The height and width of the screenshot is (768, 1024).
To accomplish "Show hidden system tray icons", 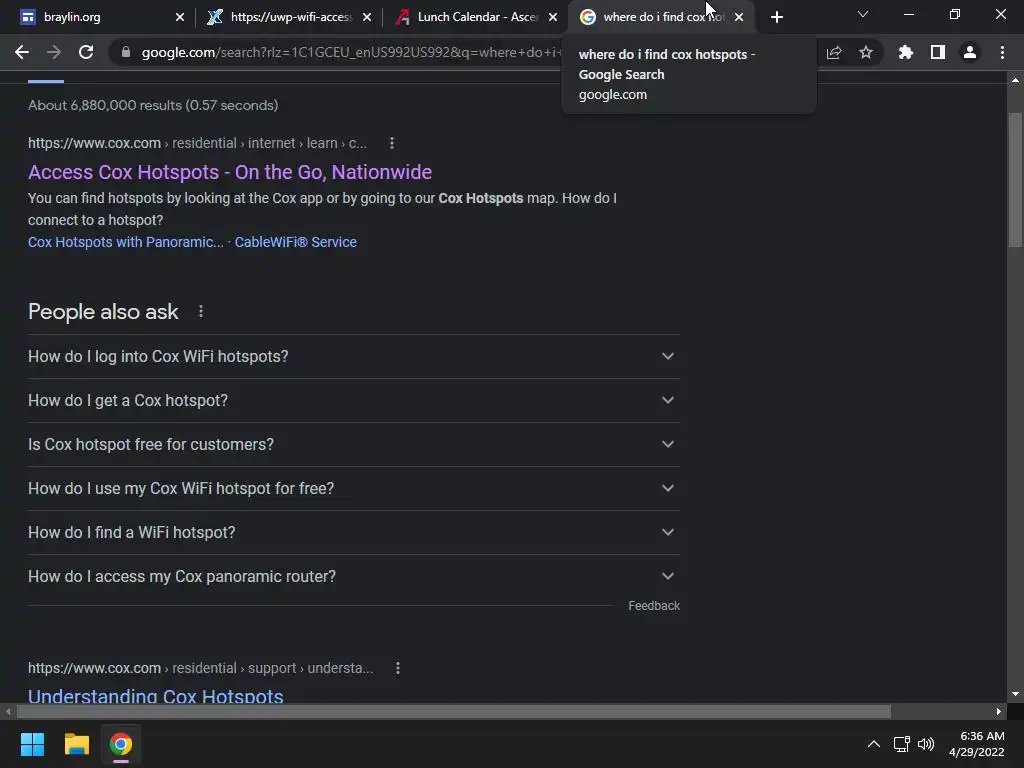I will pos(873,744).
